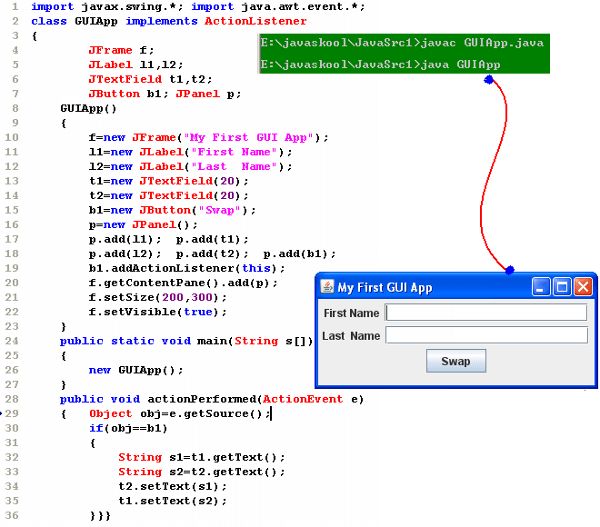Click 'String s1=t1.getText();' on line 32
Image resolution: width=600 pixels, height=527 pixels.
(201, 457)
